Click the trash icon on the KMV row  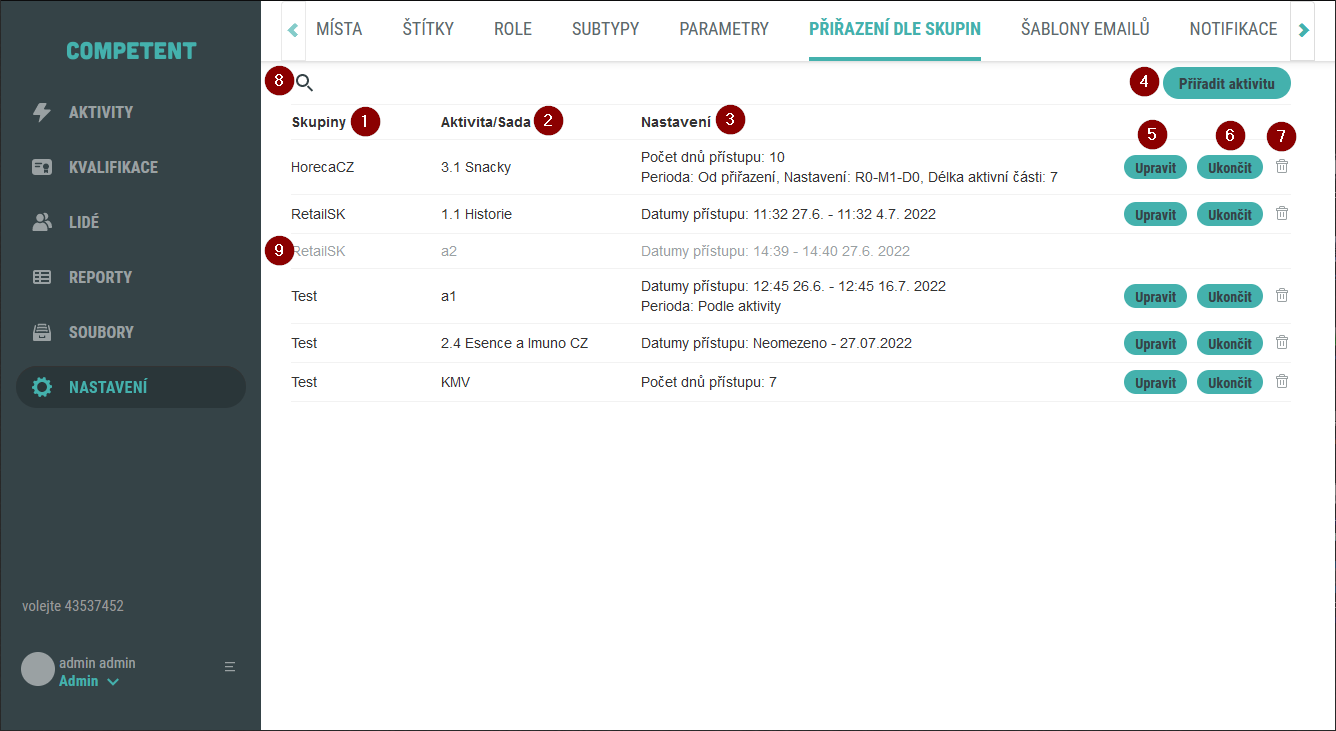1281,381
